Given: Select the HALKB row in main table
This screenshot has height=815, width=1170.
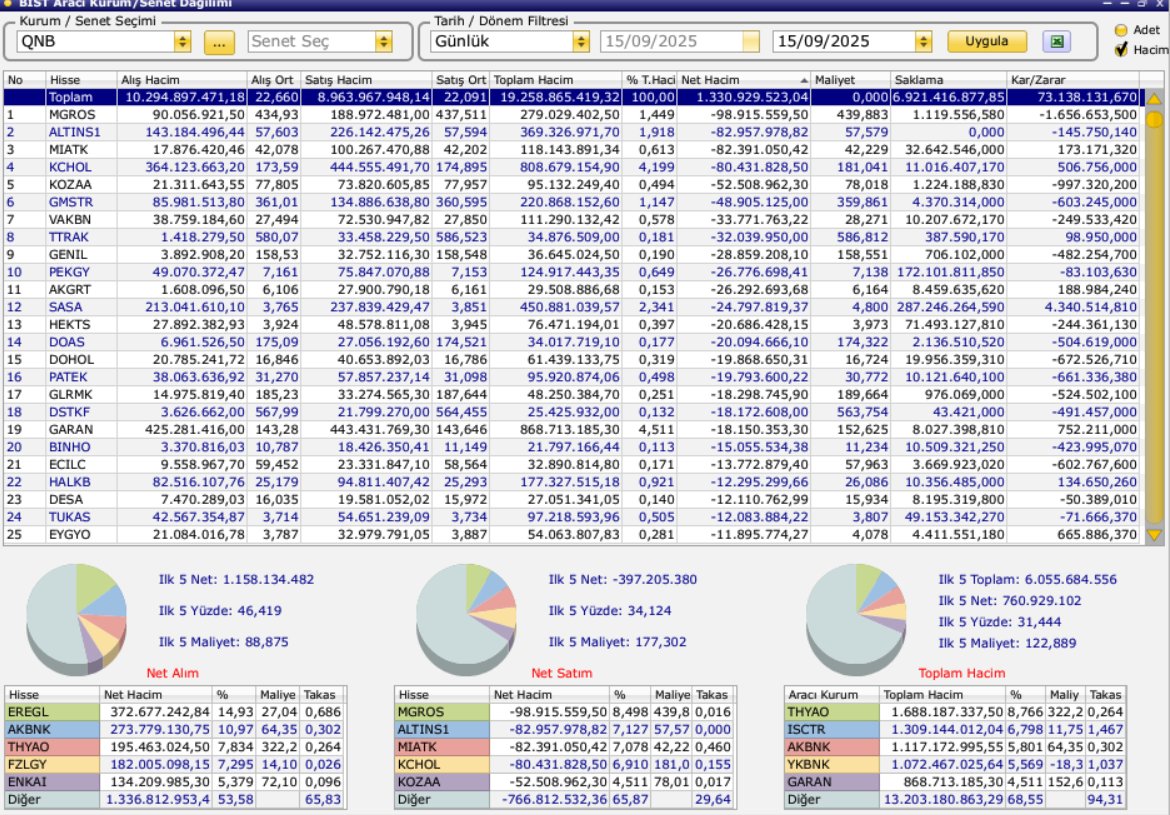Looking at the screenshot, I should [572, 482].
